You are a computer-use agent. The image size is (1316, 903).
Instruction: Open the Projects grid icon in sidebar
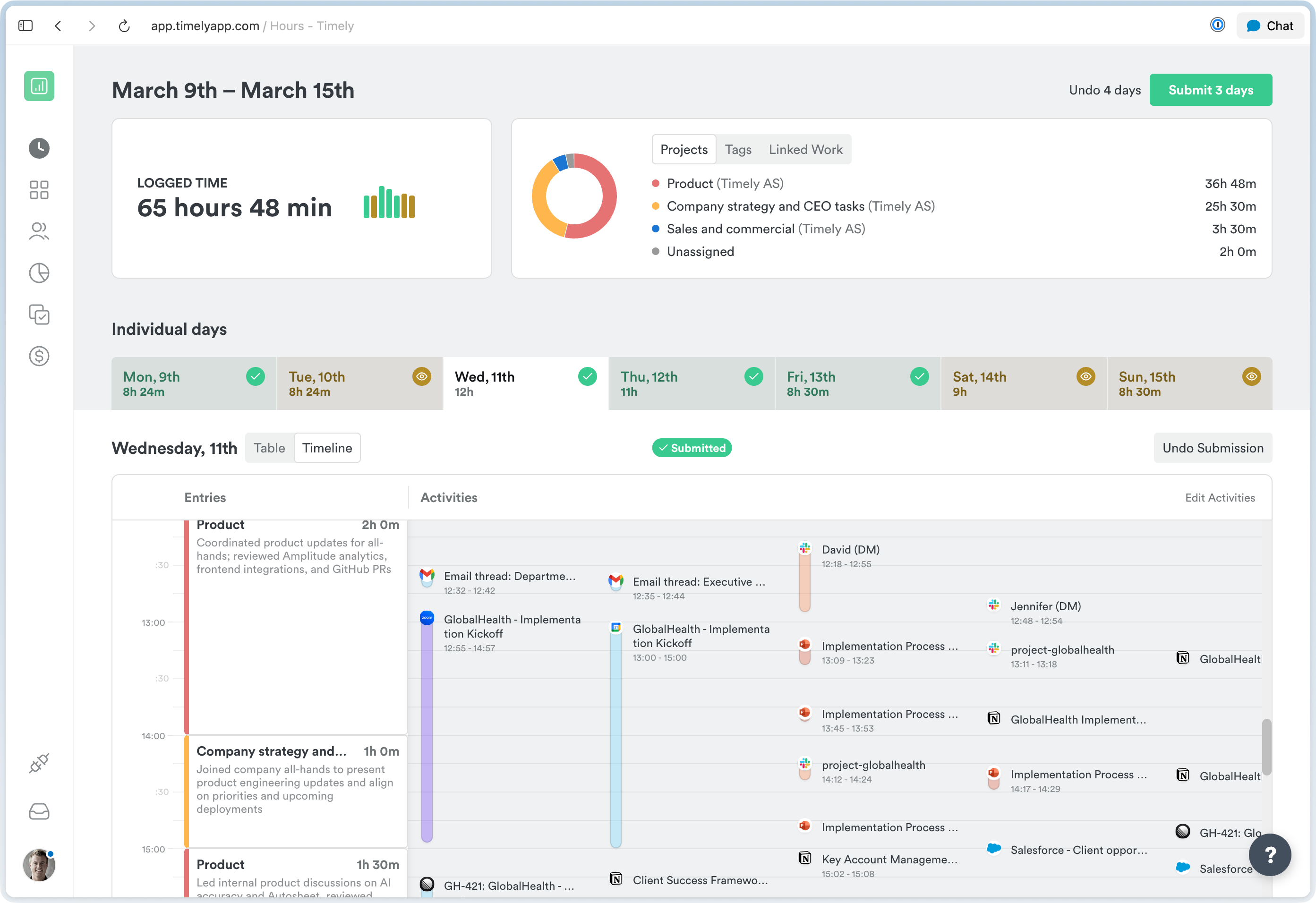(39, 190)
